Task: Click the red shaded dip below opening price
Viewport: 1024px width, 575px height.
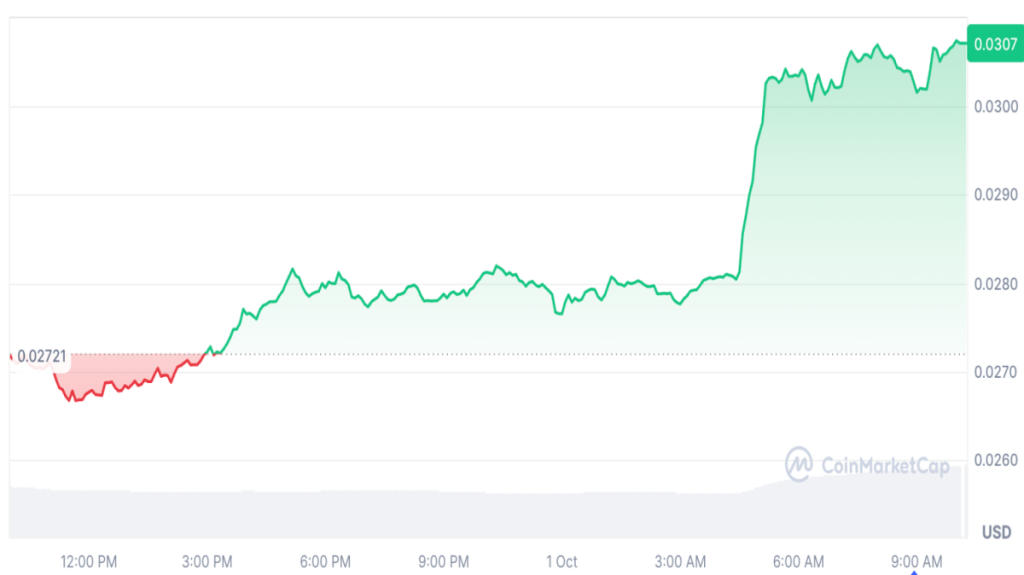Action: pyautogui.click(x=110, y=370)
